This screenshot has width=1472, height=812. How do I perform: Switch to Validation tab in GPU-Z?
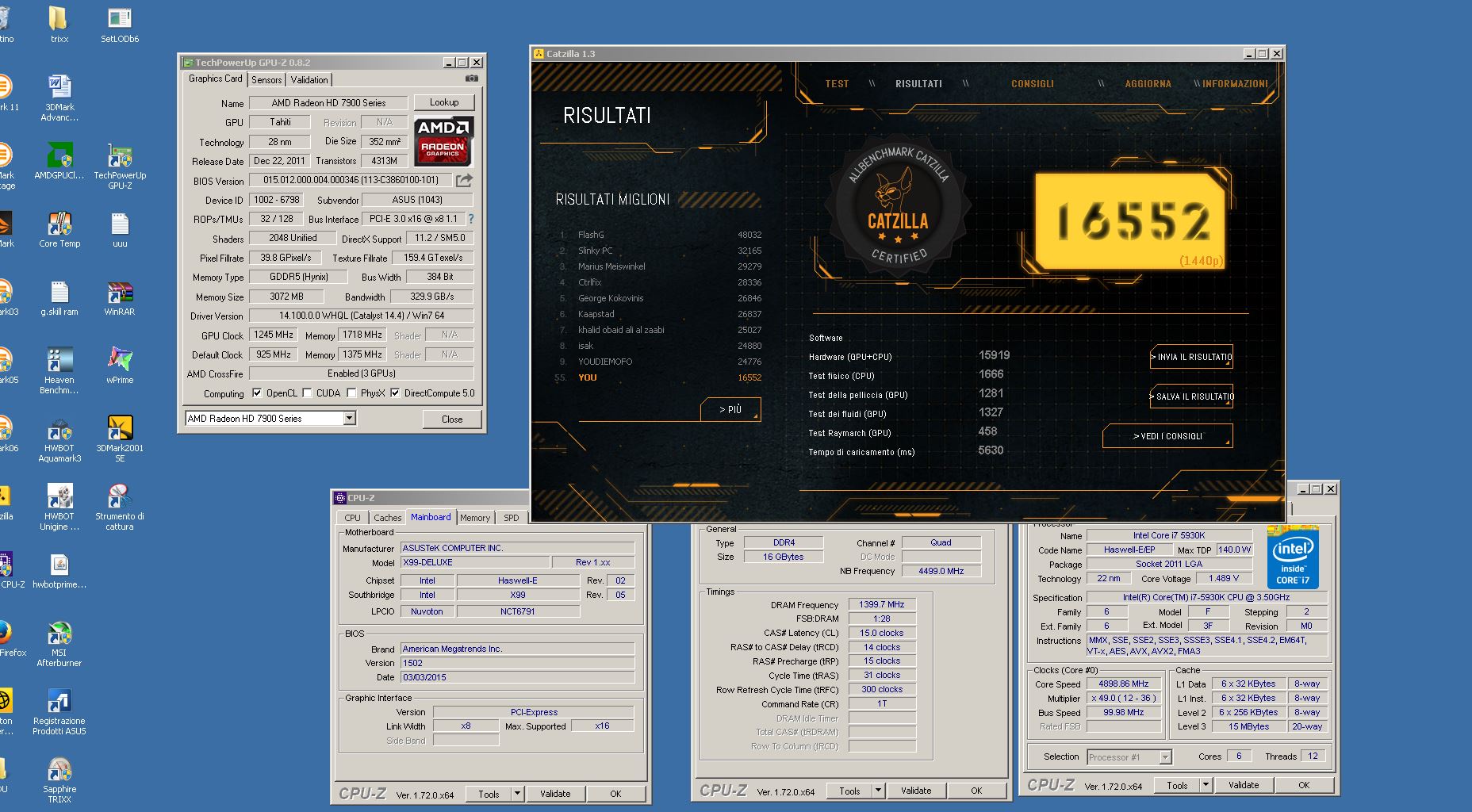click(x=309, y=80)
